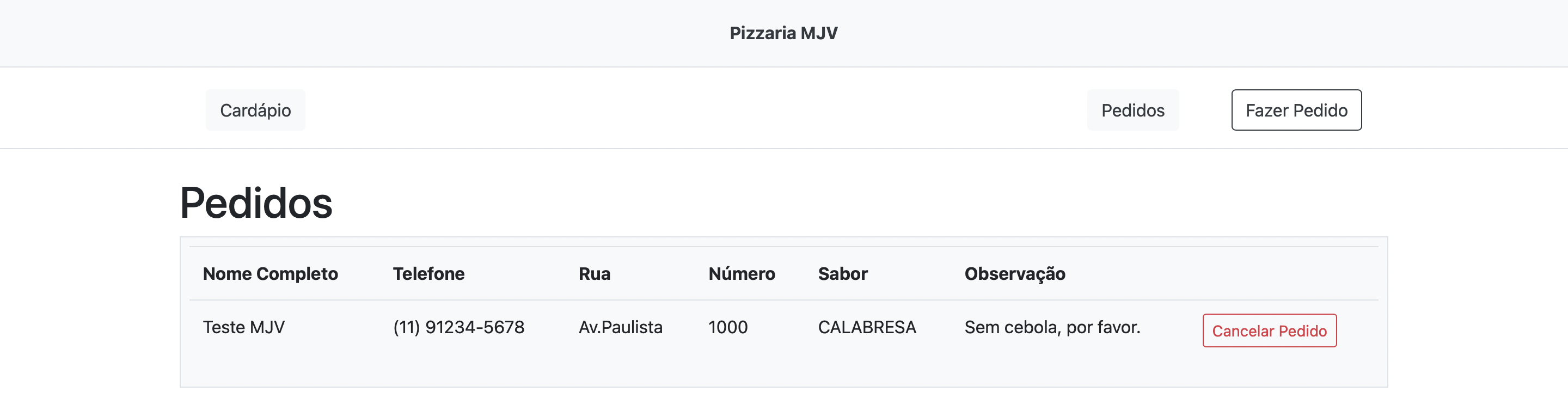
Task: Select the street Av.Paulista in the table
Action: [620, 327]
